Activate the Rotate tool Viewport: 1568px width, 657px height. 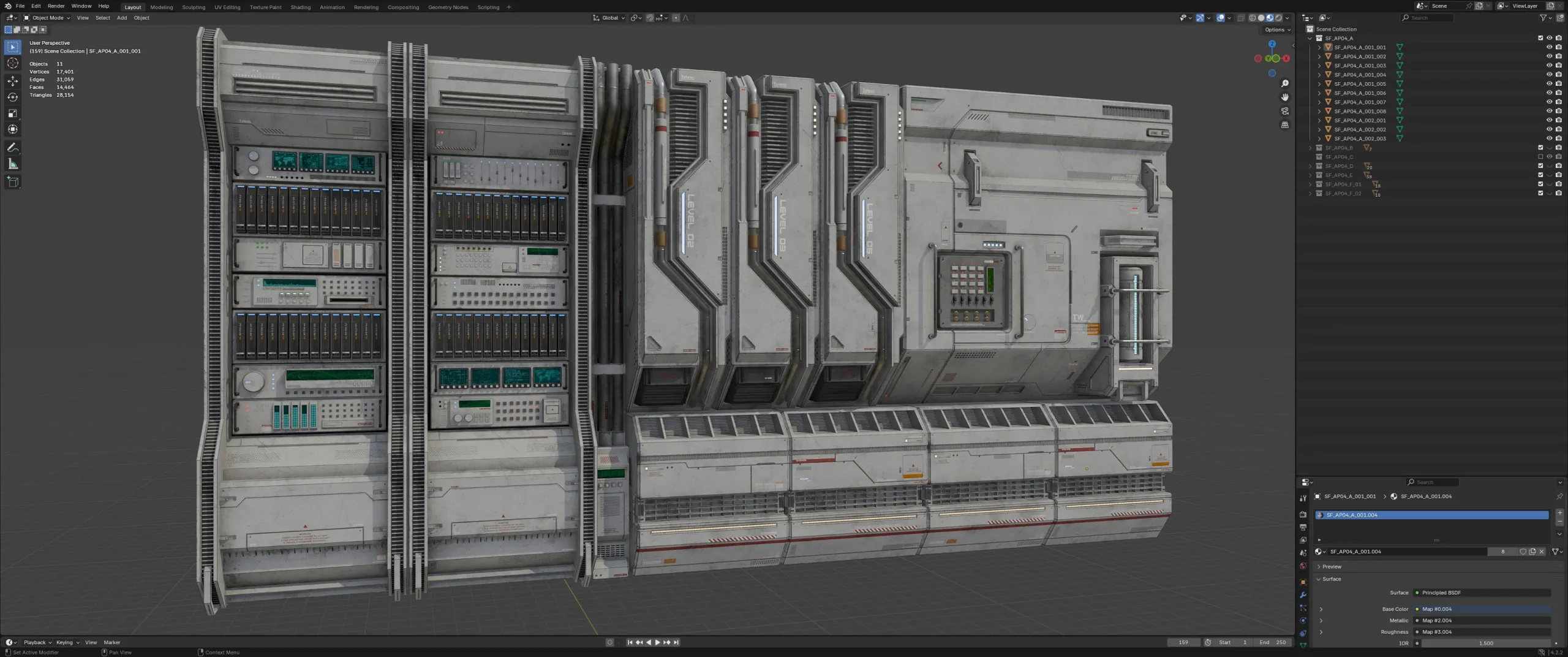point(12,97)
